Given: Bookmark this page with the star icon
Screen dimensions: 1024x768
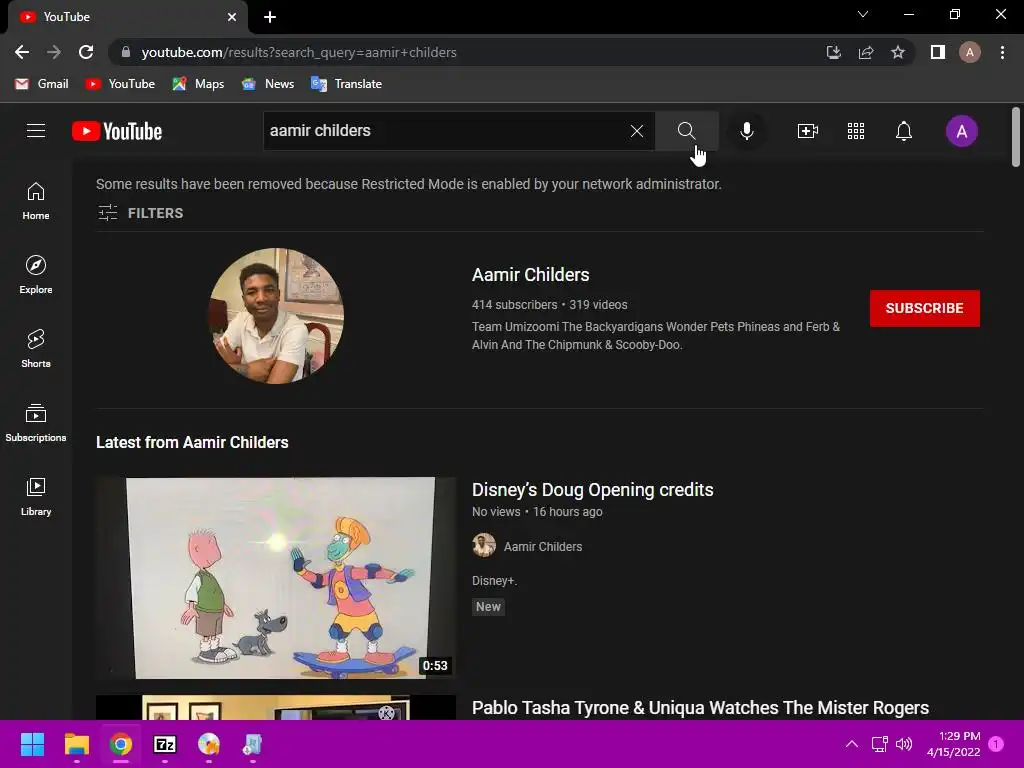Looking at the screenshot, I should click(x=898, y=52).
